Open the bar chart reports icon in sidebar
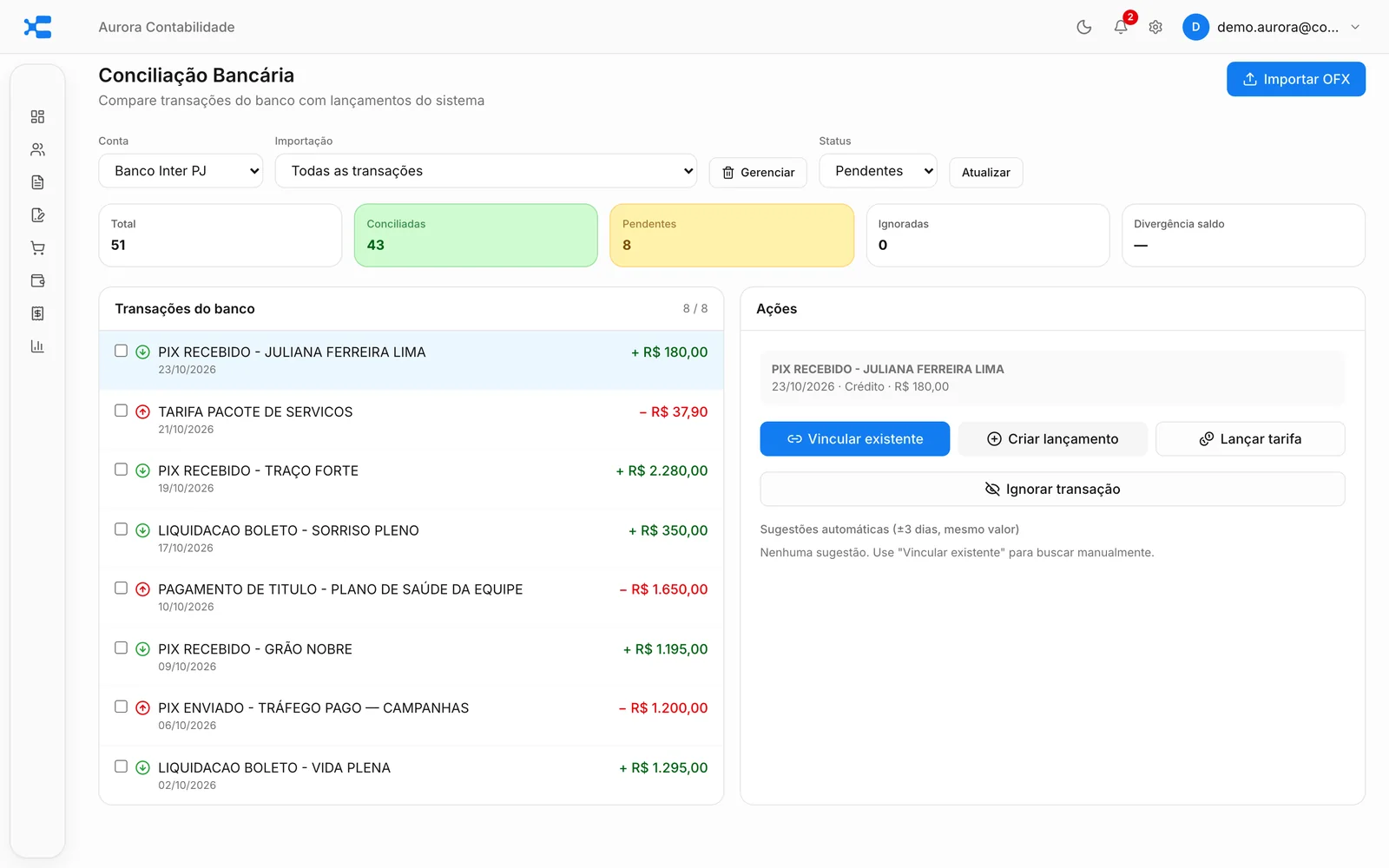The width and height of the screenshot is (1389, 868). (37, 346)
